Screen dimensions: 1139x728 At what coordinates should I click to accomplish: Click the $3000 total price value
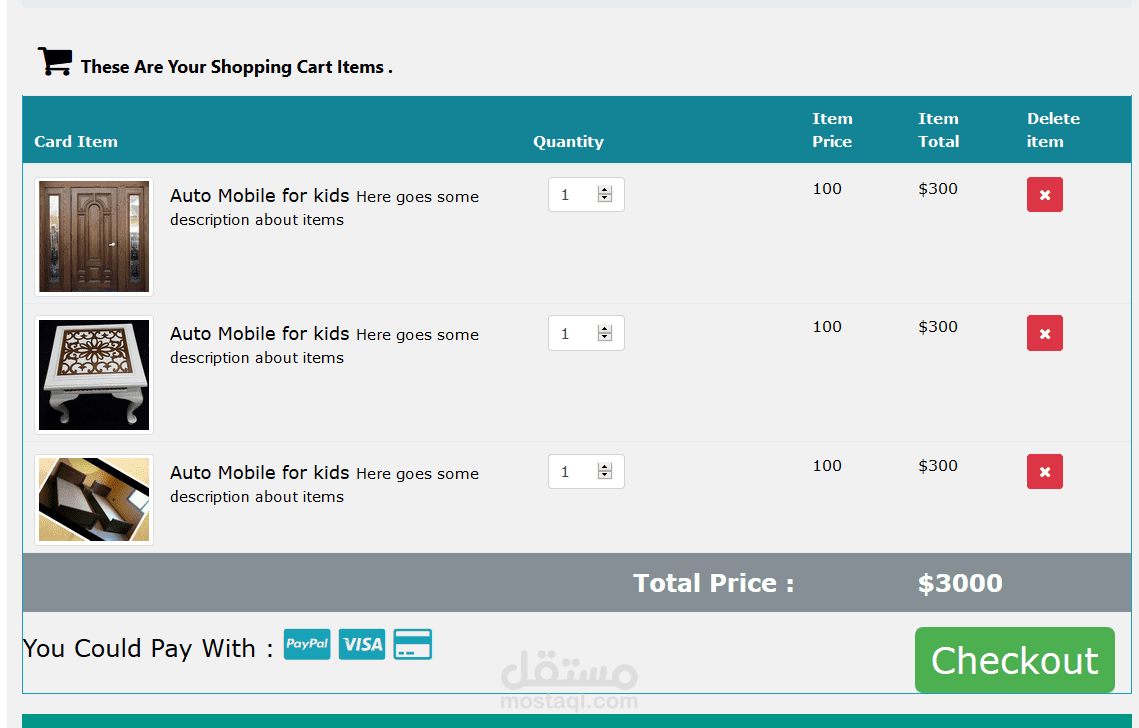[960, 583]
